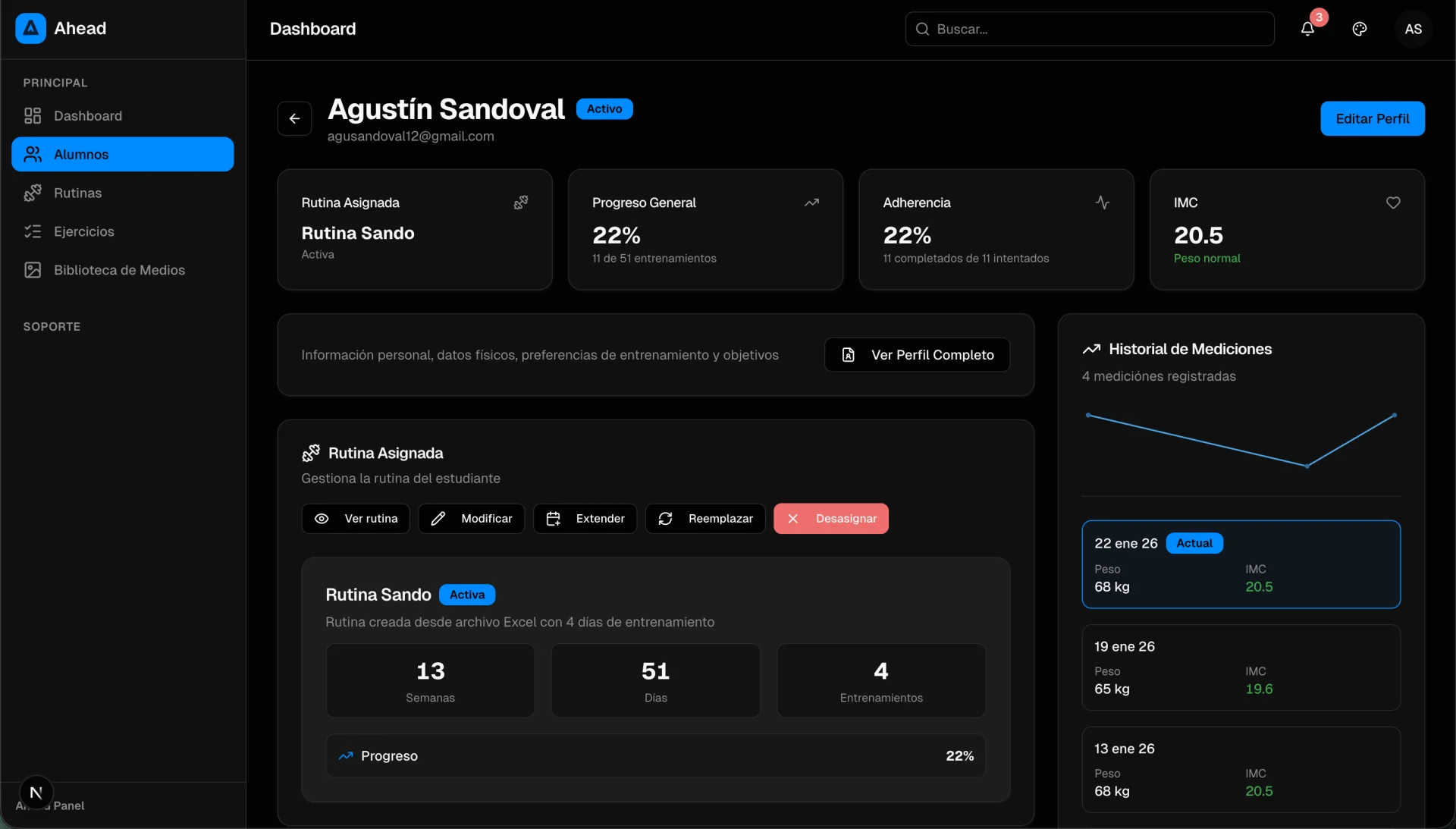Click the Extender button

pyautogui.click(x=584, y=519)
